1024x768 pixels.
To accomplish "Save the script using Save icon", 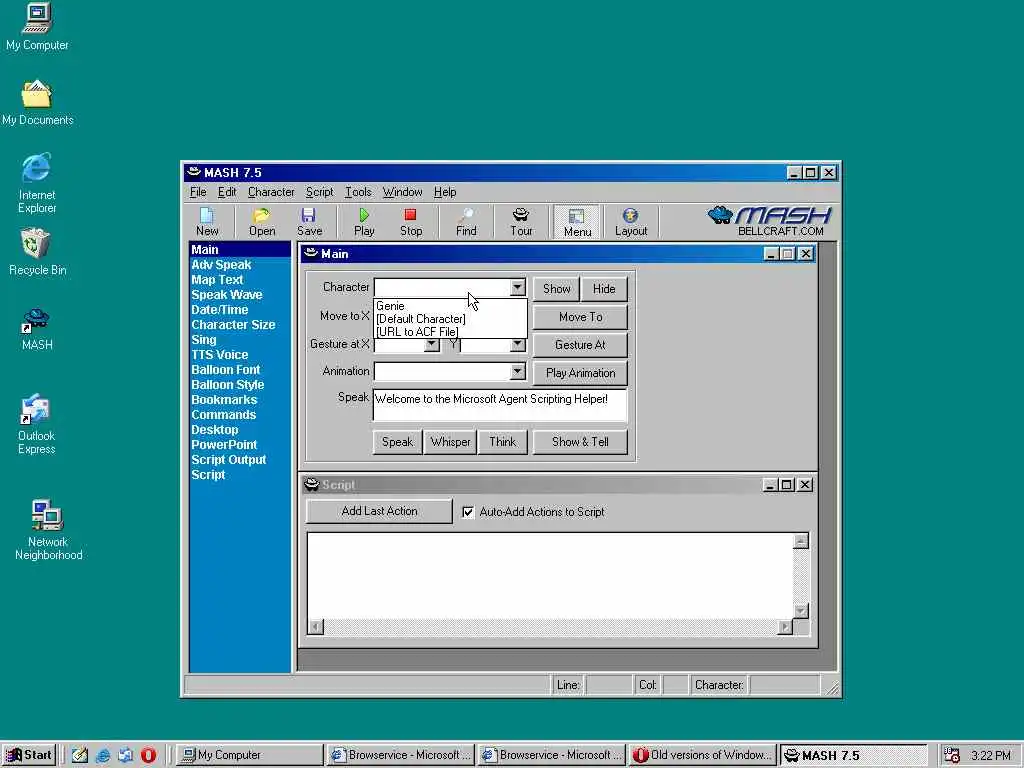I will coord(310,222).
